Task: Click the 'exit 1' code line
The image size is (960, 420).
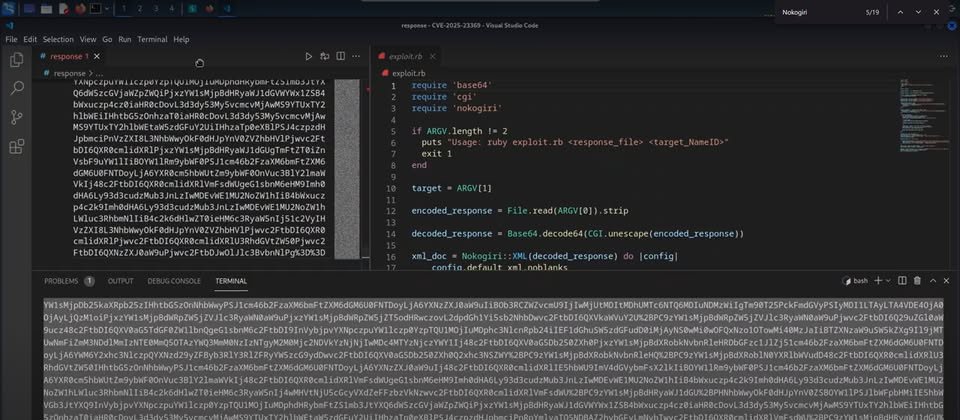Action: click(437, 153)
